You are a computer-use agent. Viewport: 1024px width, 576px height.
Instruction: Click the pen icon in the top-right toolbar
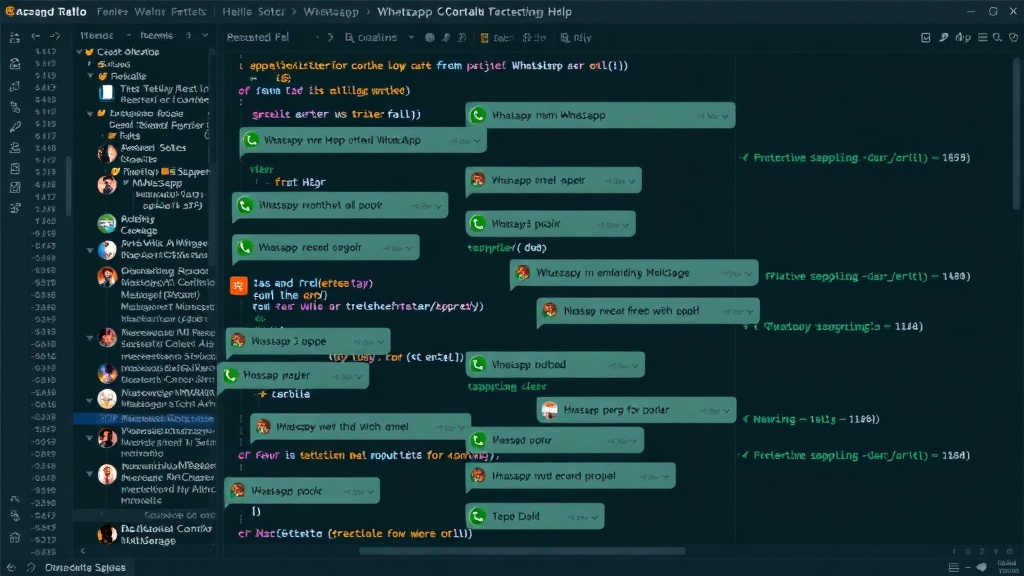click(944, 38)
